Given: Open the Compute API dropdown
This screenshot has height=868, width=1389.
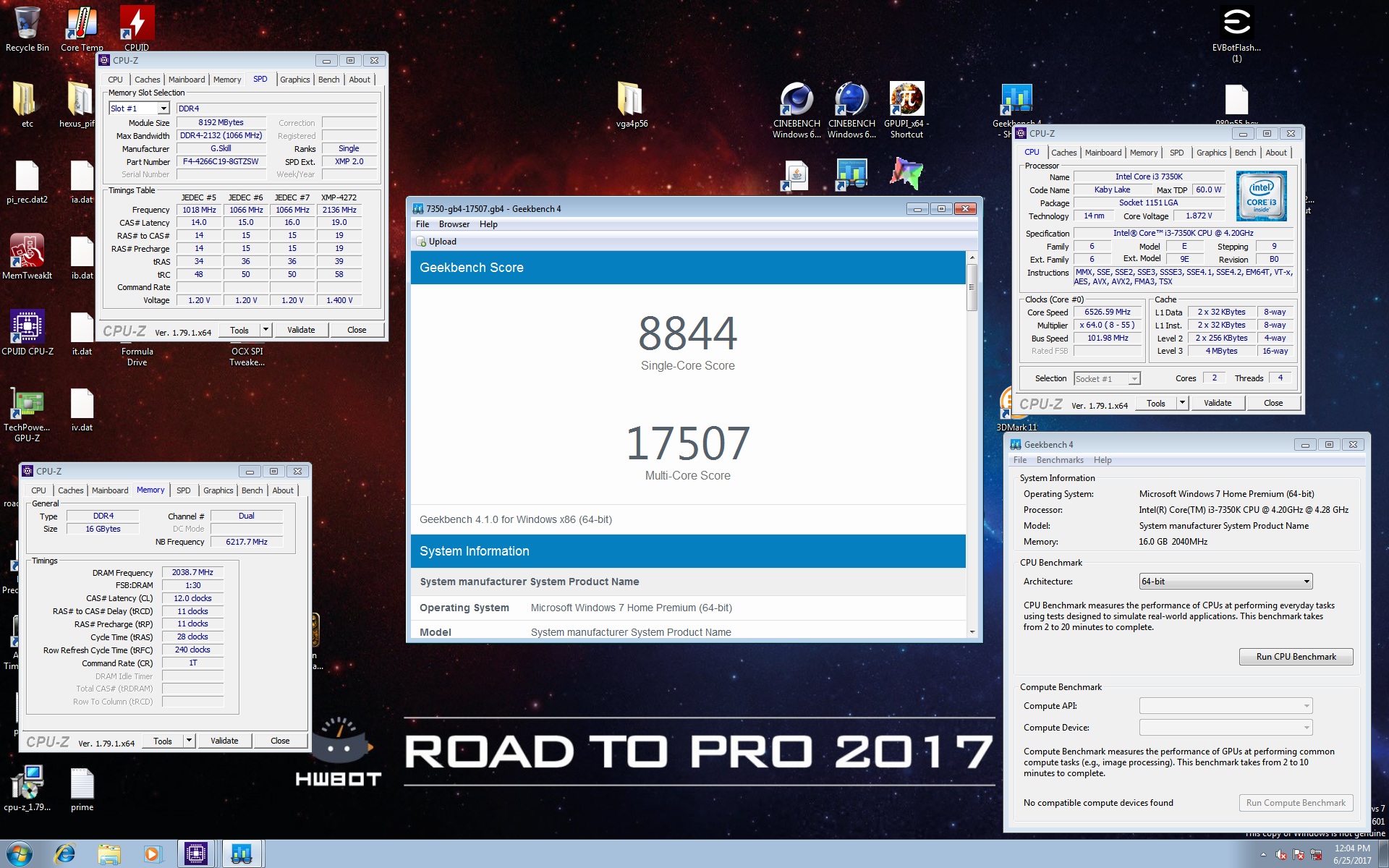Looking at the screenshot, I should (1226, 706).
